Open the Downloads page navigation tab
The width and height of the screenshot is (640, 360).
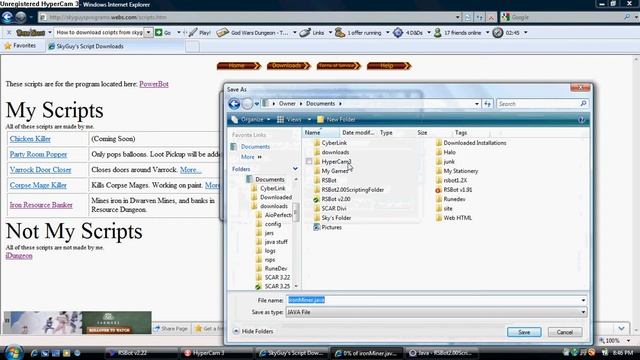tap(289, 66)
